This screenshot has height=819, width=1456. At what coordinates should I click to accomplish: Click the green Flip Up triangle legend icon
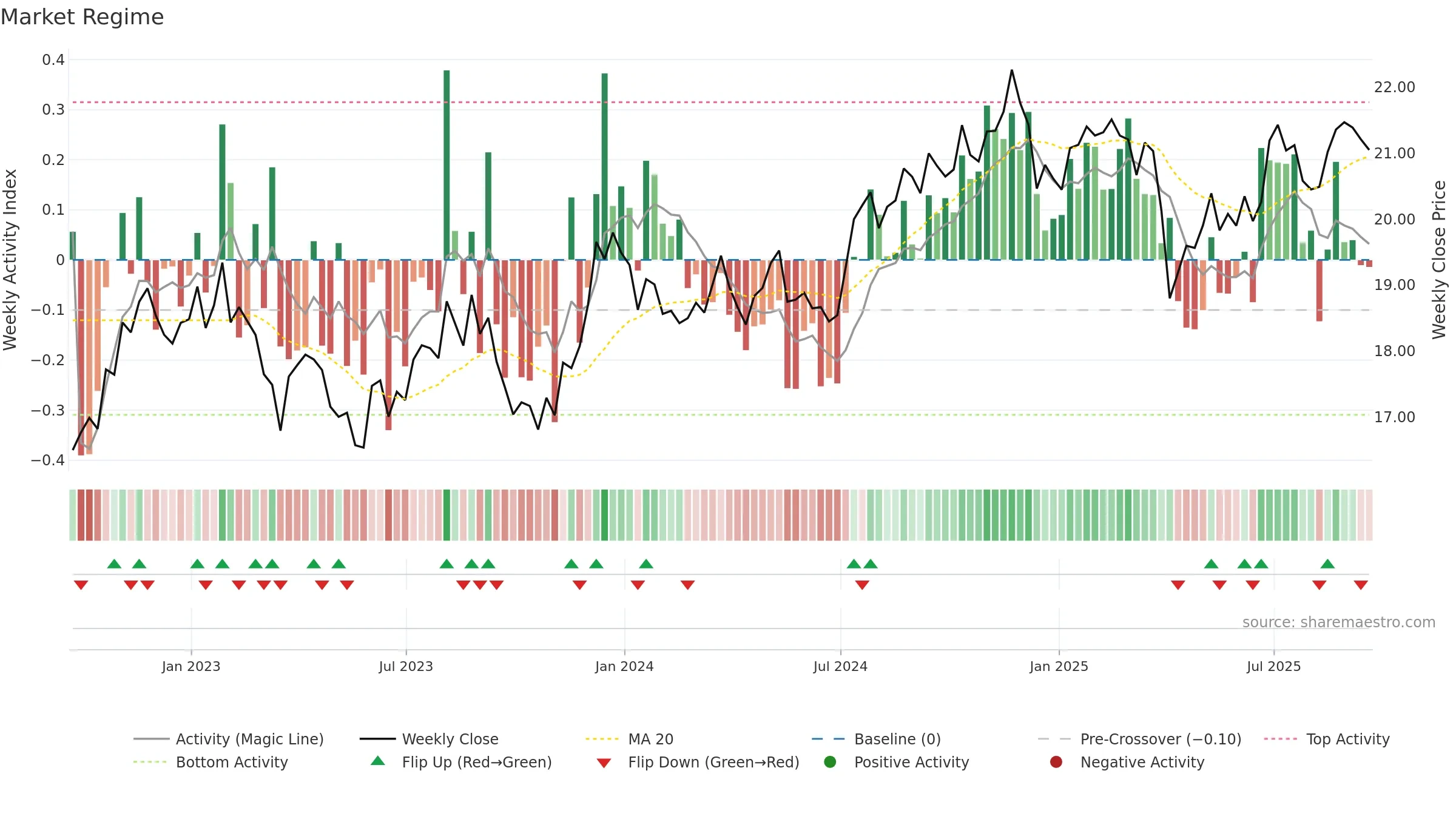[x=377, y=761]
